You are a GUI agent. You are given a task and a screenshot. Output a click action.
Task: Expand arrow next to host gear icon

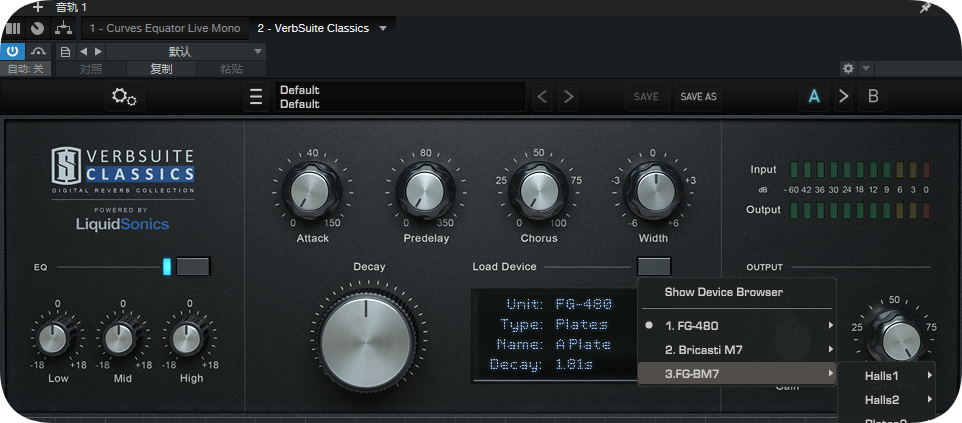866,69
